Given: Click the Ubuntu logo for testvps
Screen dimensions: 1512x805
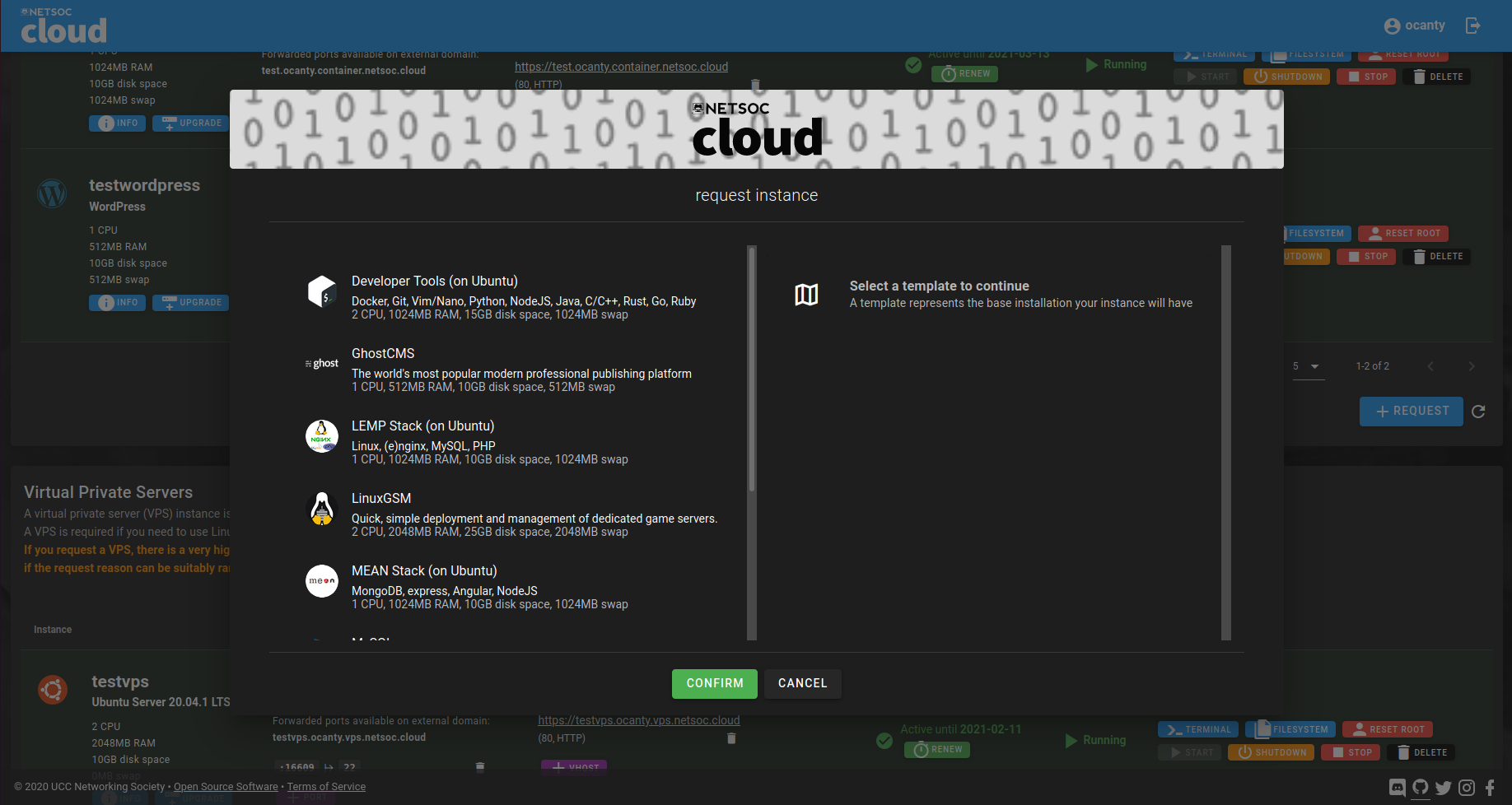Looking at the screenshot, I should 53,690.
